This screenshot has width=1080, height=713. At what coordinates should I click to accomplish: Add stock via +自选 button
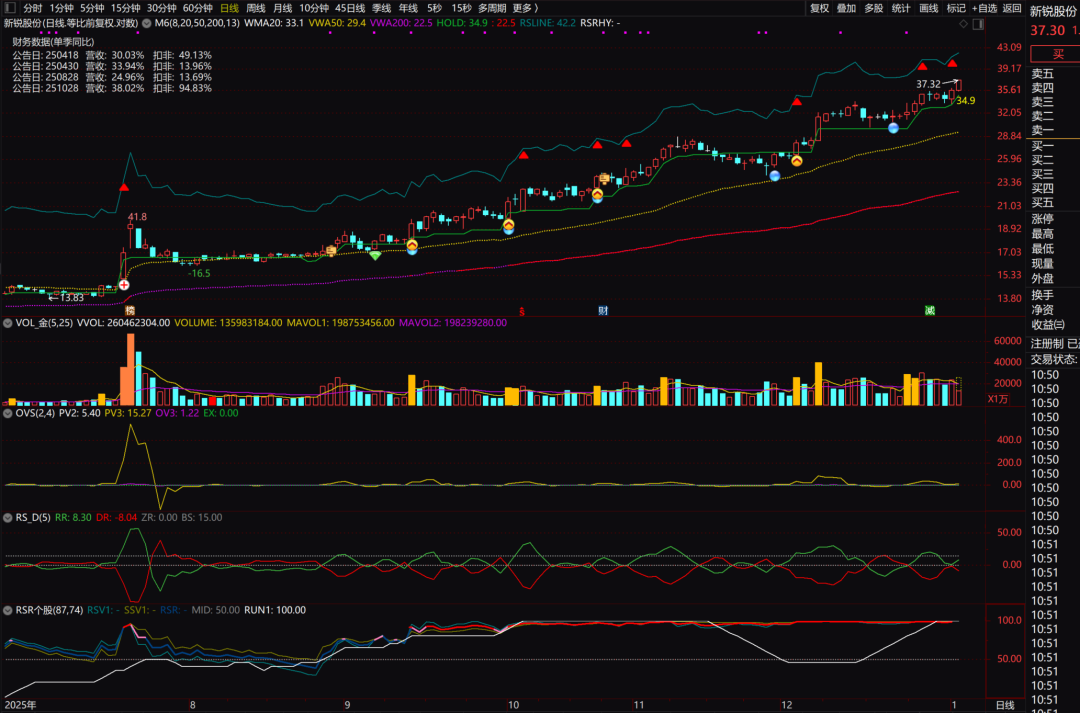pyautogui.click(x=984, y=8)
